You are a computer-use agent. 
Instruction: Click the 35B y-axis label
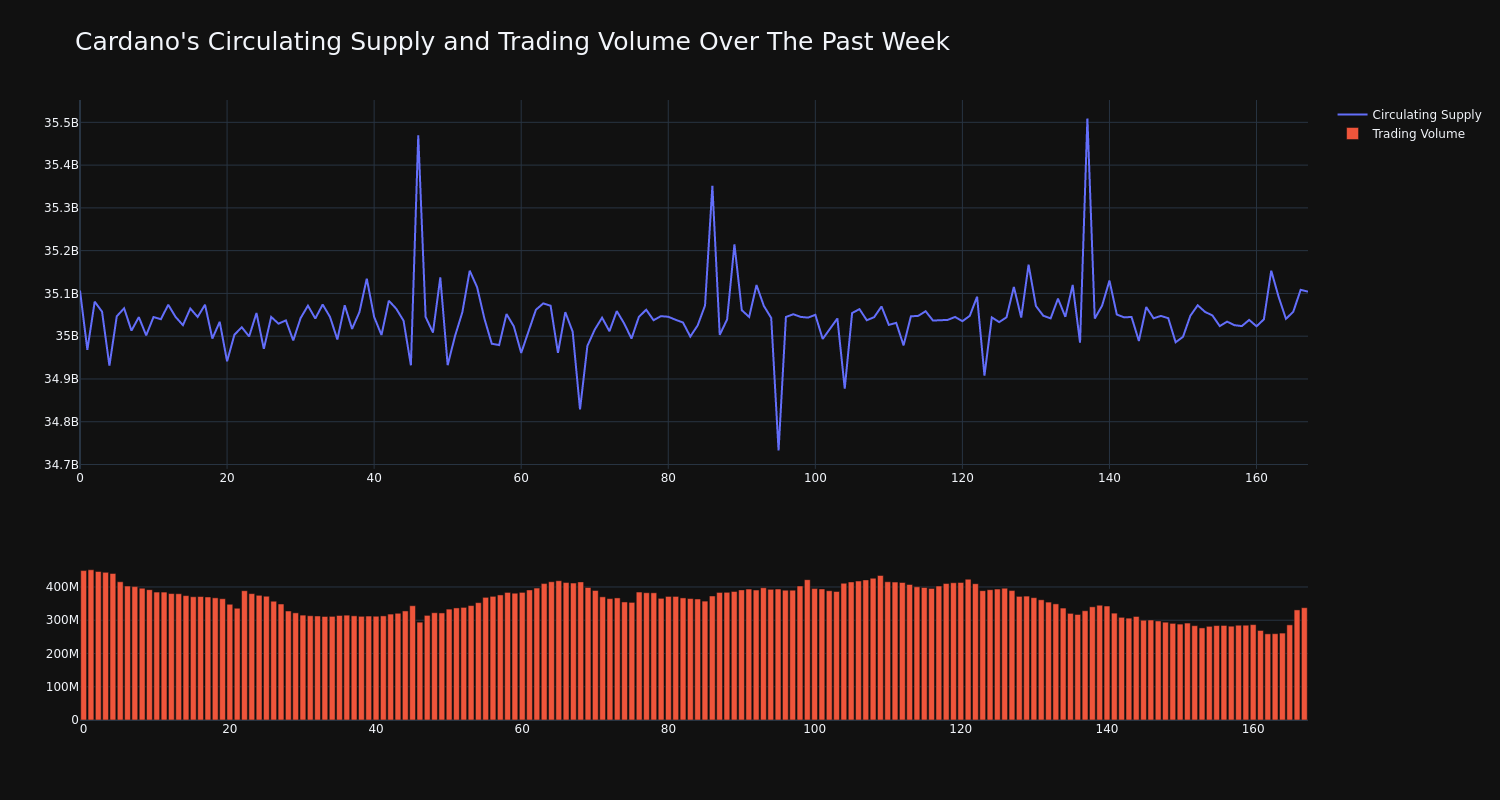(67, 336)
